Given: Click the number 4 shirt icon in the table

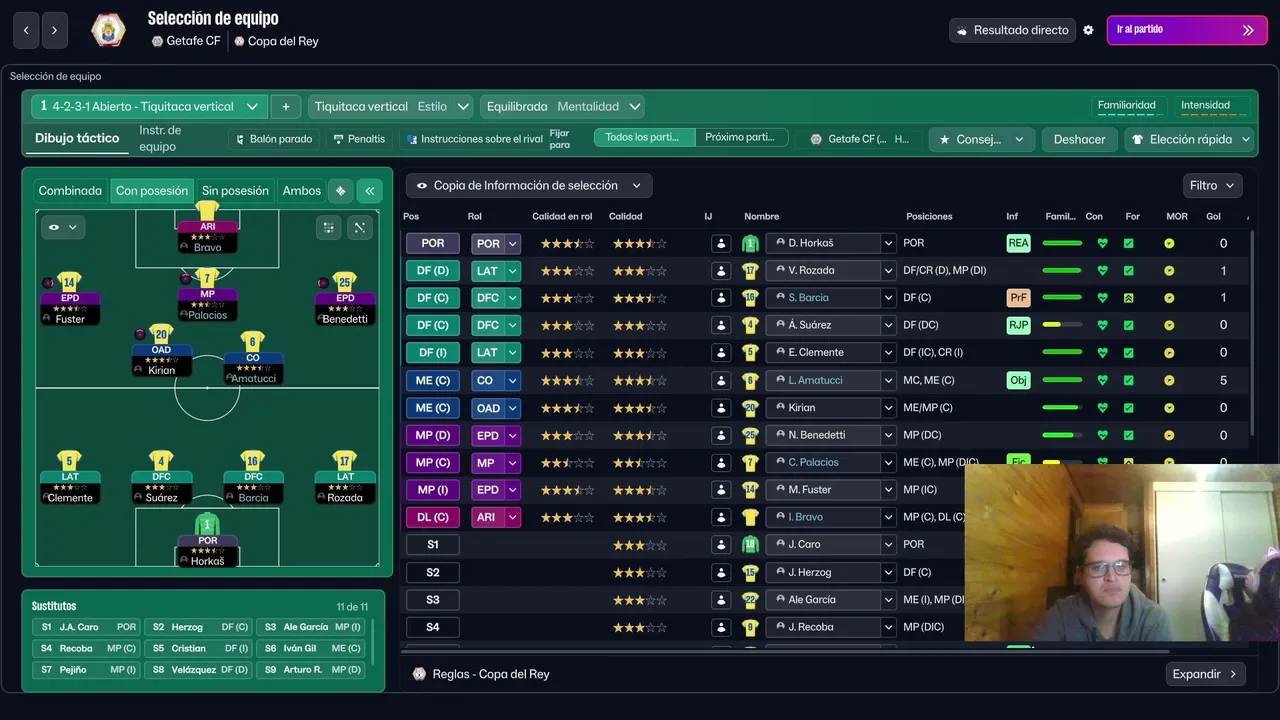Looking at the screenshot, I should coord(750,325).
